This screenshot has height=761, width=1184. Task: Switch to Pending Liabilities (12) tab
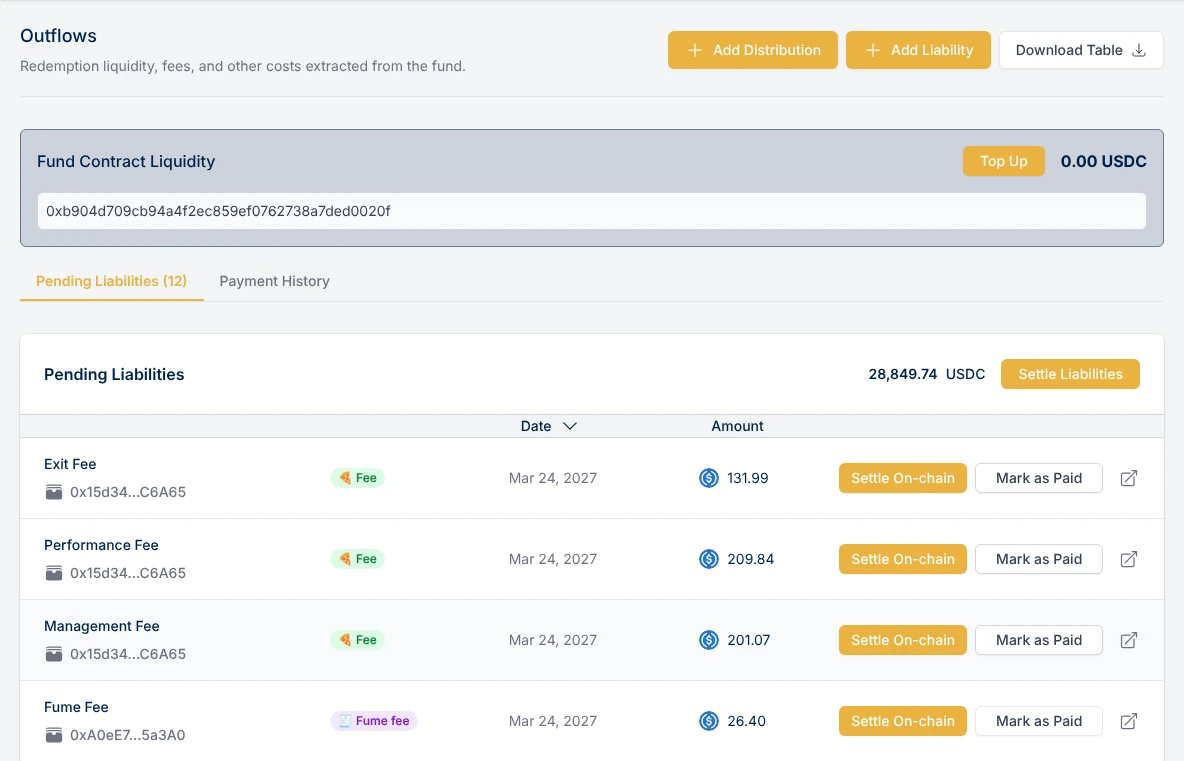click(112, 281)
